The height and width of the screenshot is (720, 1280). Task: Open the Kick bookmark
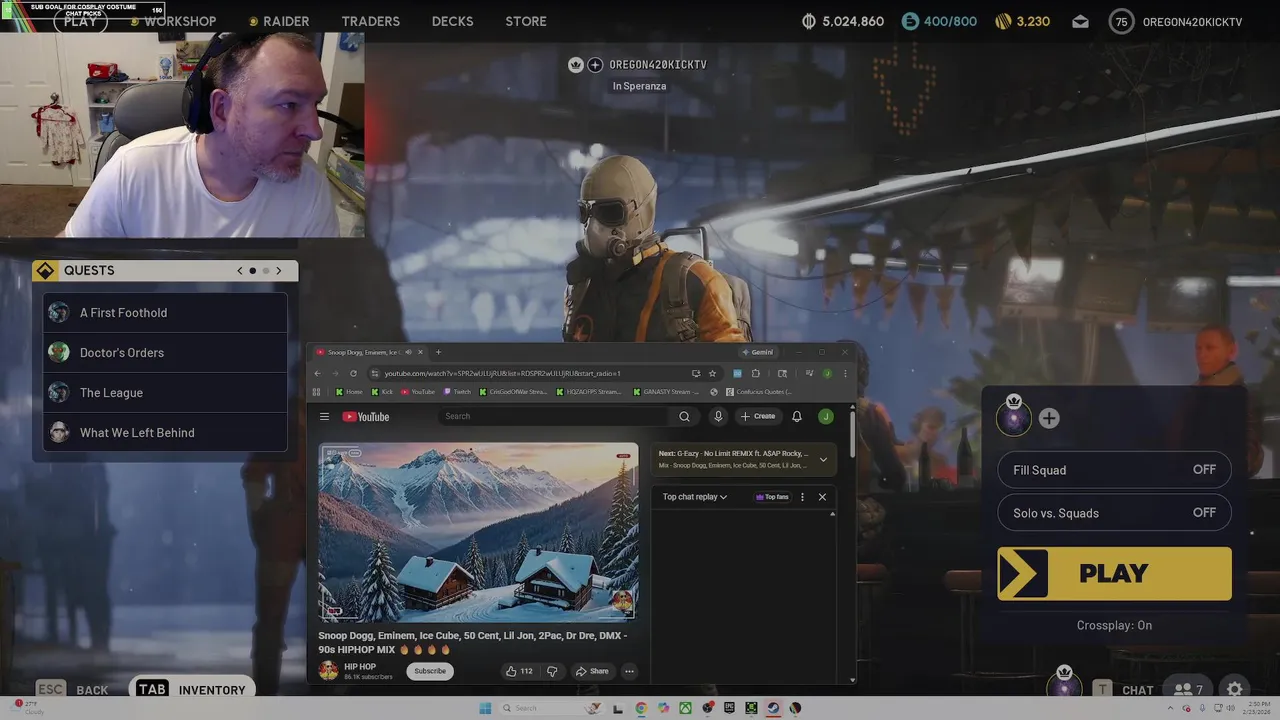point(382,392)
